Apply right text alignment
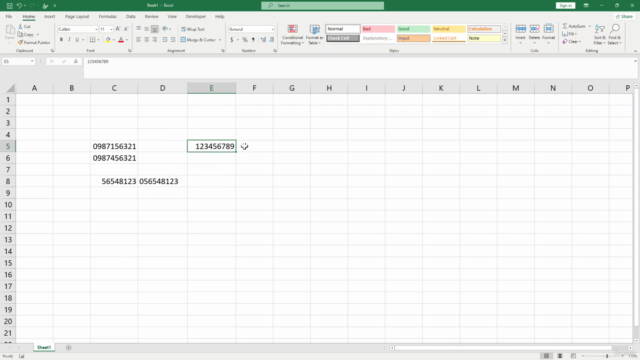 coord(155,40)
